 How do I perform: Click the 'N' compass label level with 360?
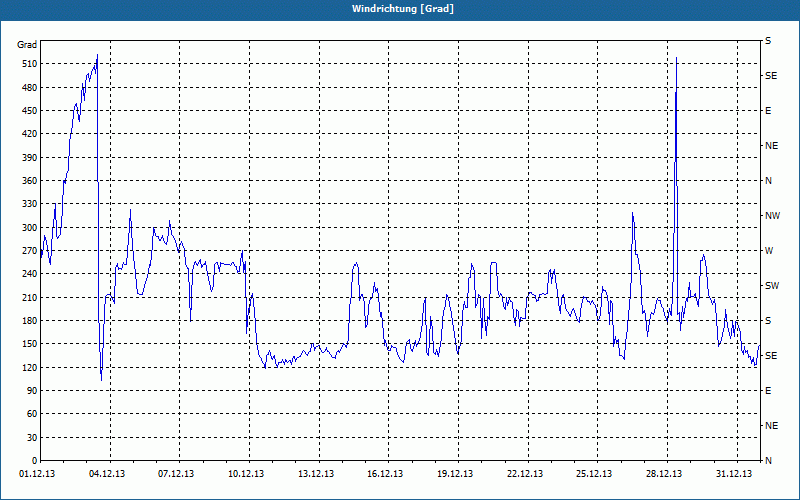(x=769, y=181)
